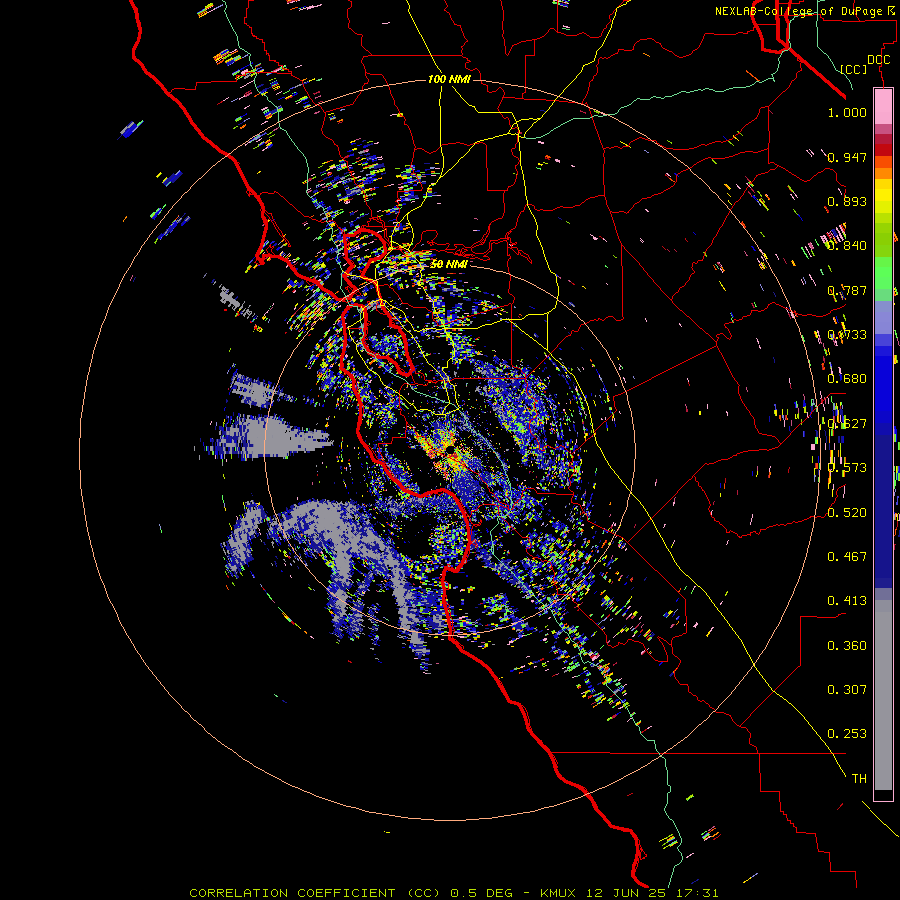Viewport: 900px width, 900px height.
Task: Click the 0.680 scale value
Action: pyautogui.click(x=847, y=379)
